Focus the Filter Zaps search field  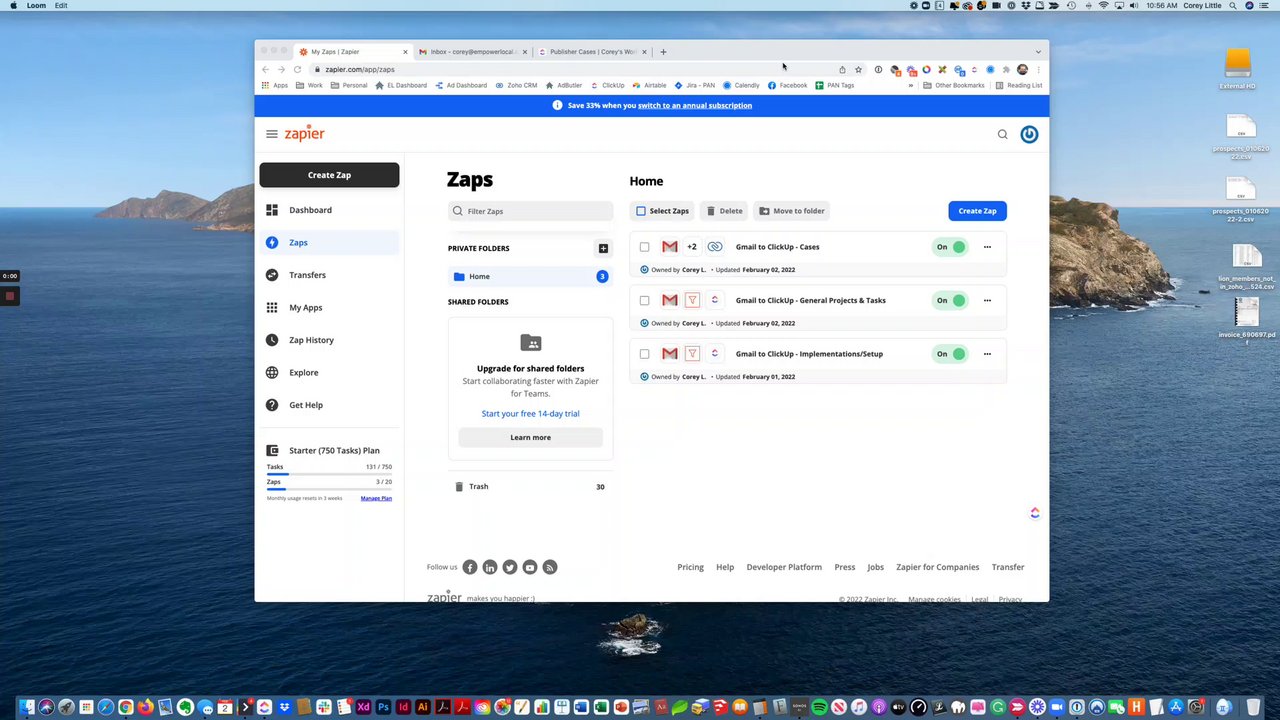pyautogui.click(x=530, y=211)
